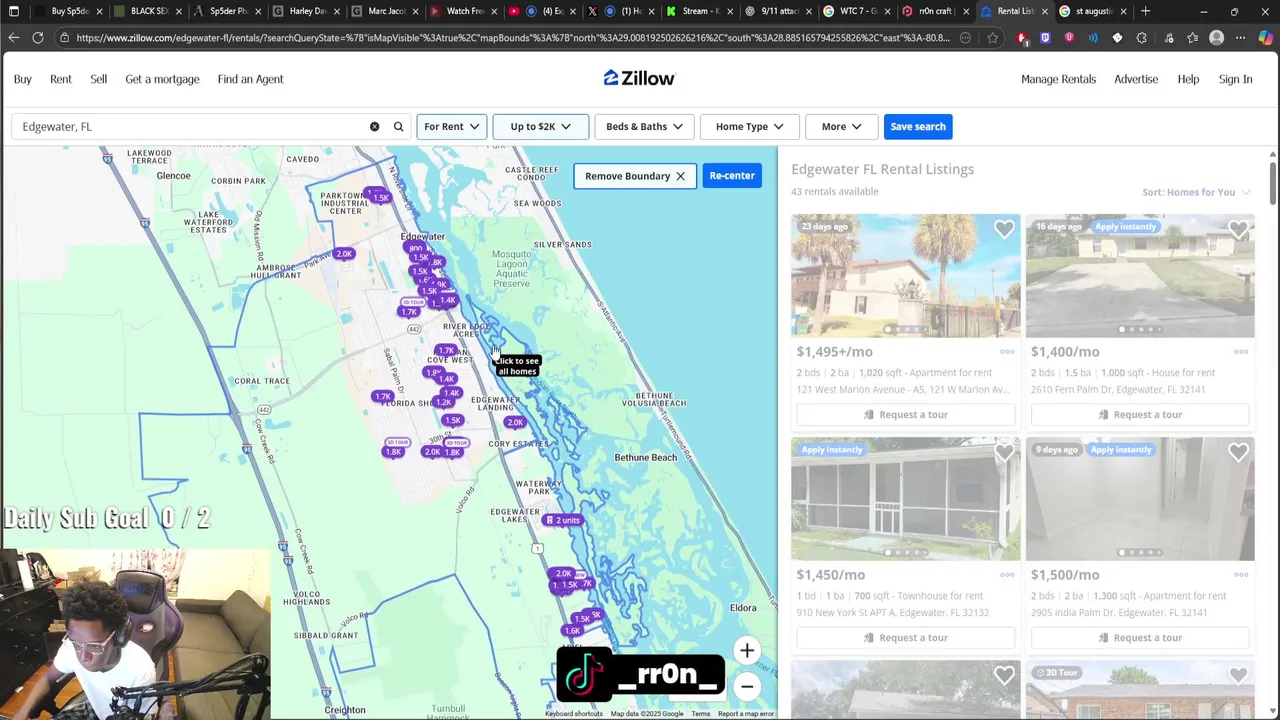Image resolution: width=1280 pixels, height=720 pixels.
Task: Expand the Home Type filter
Action: [749, 127]
